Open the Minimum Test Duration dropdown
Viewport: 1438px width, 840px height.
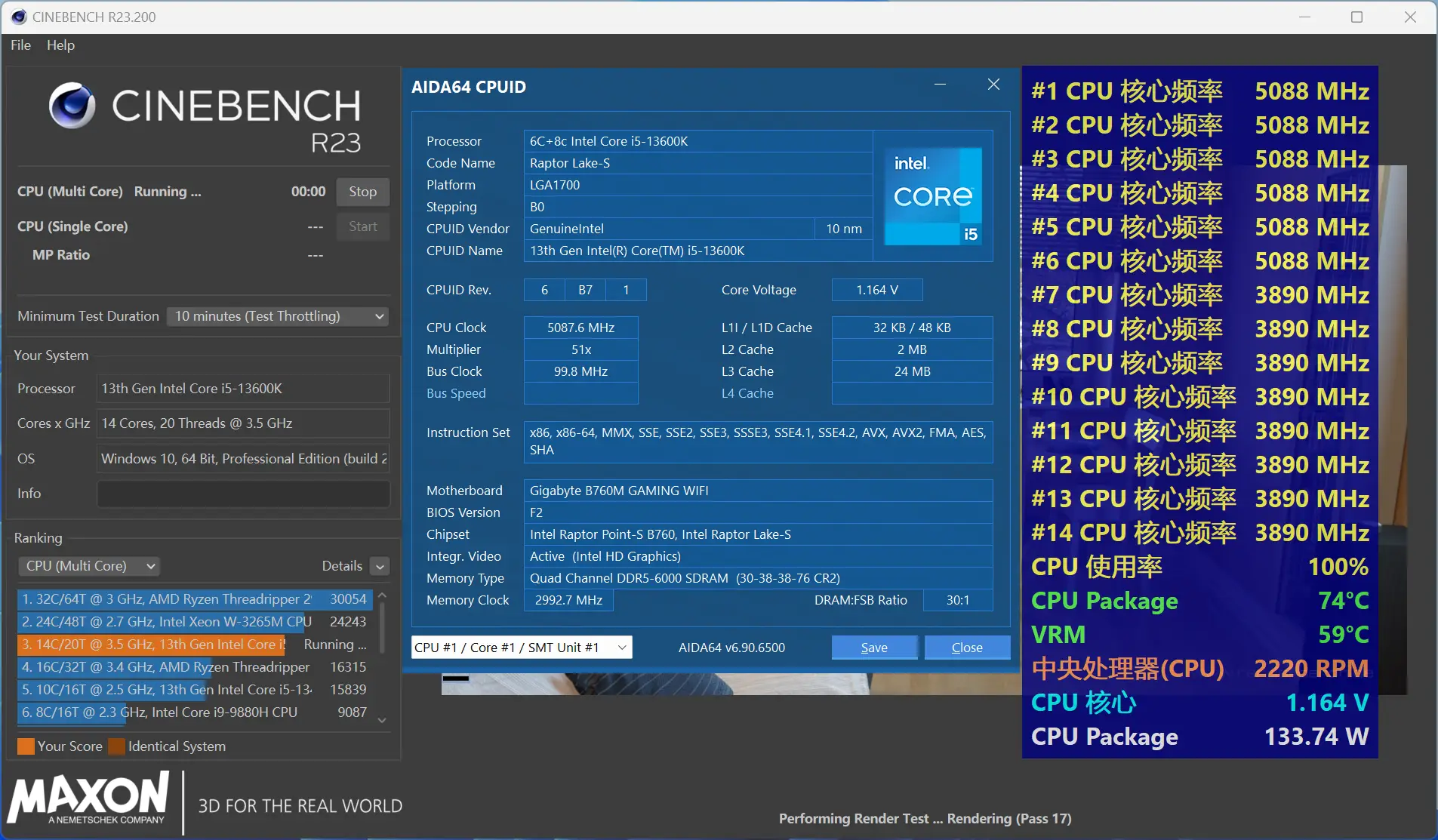[278, 316]
